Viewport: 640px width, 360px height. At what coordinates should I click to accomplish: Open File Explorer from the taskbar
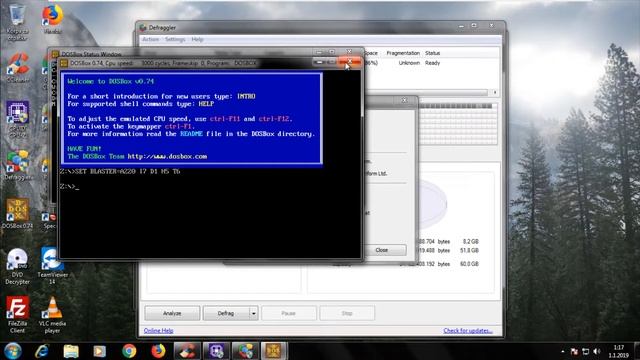71,351
